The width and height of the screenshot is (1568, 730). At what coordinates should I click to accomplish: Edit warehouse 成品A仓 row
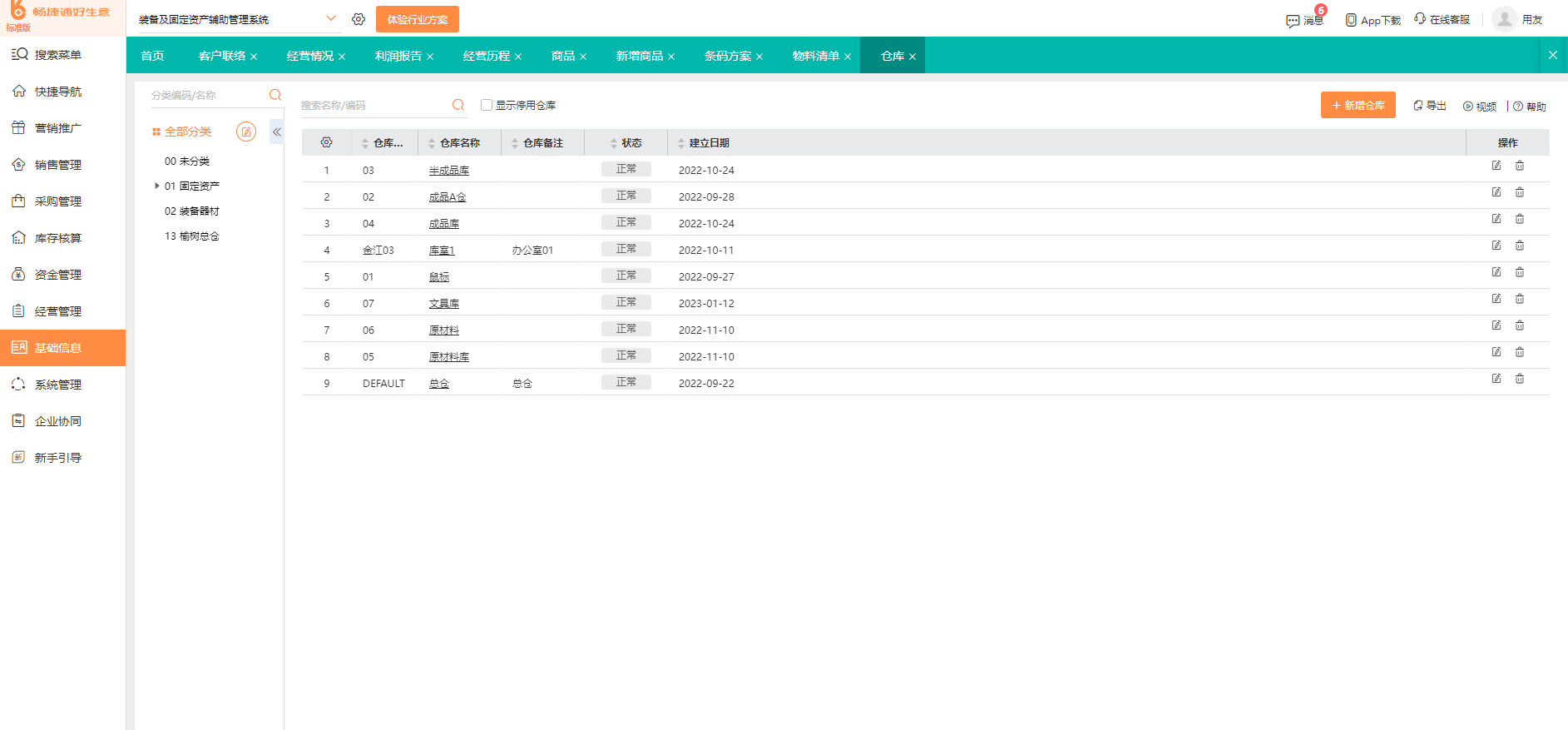coord(1496,192)
